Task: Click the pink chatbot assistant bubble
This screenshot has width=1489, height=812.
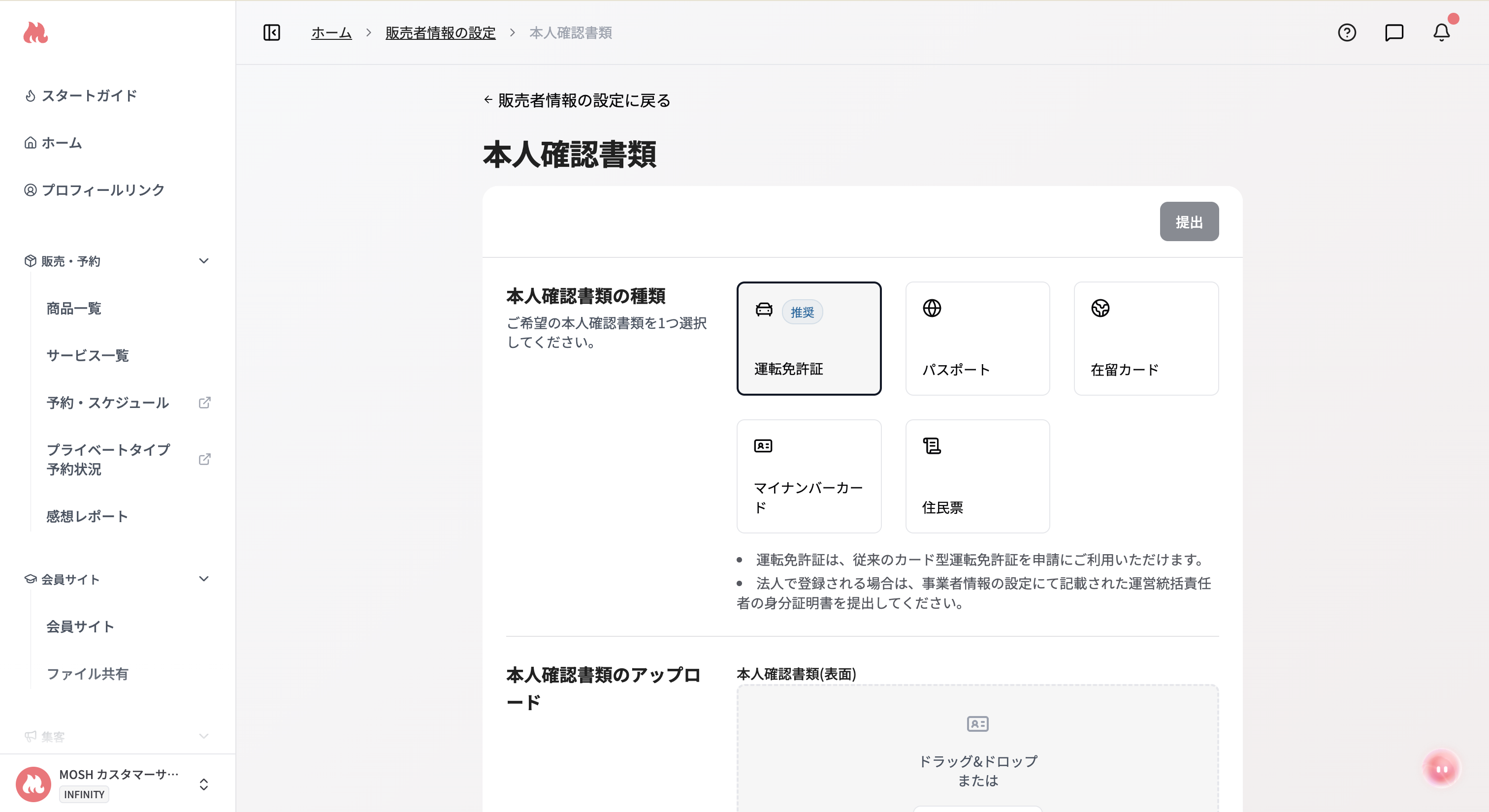Action: (1442, 769)
